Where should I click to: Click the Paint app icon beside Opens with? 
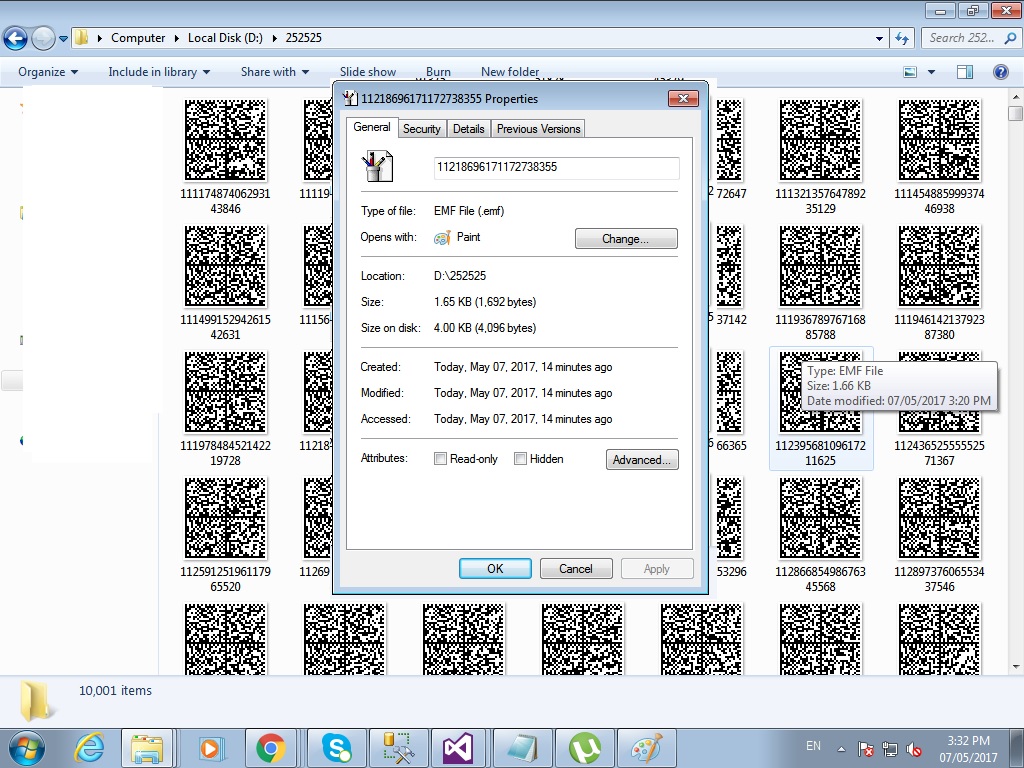point(442,238)
